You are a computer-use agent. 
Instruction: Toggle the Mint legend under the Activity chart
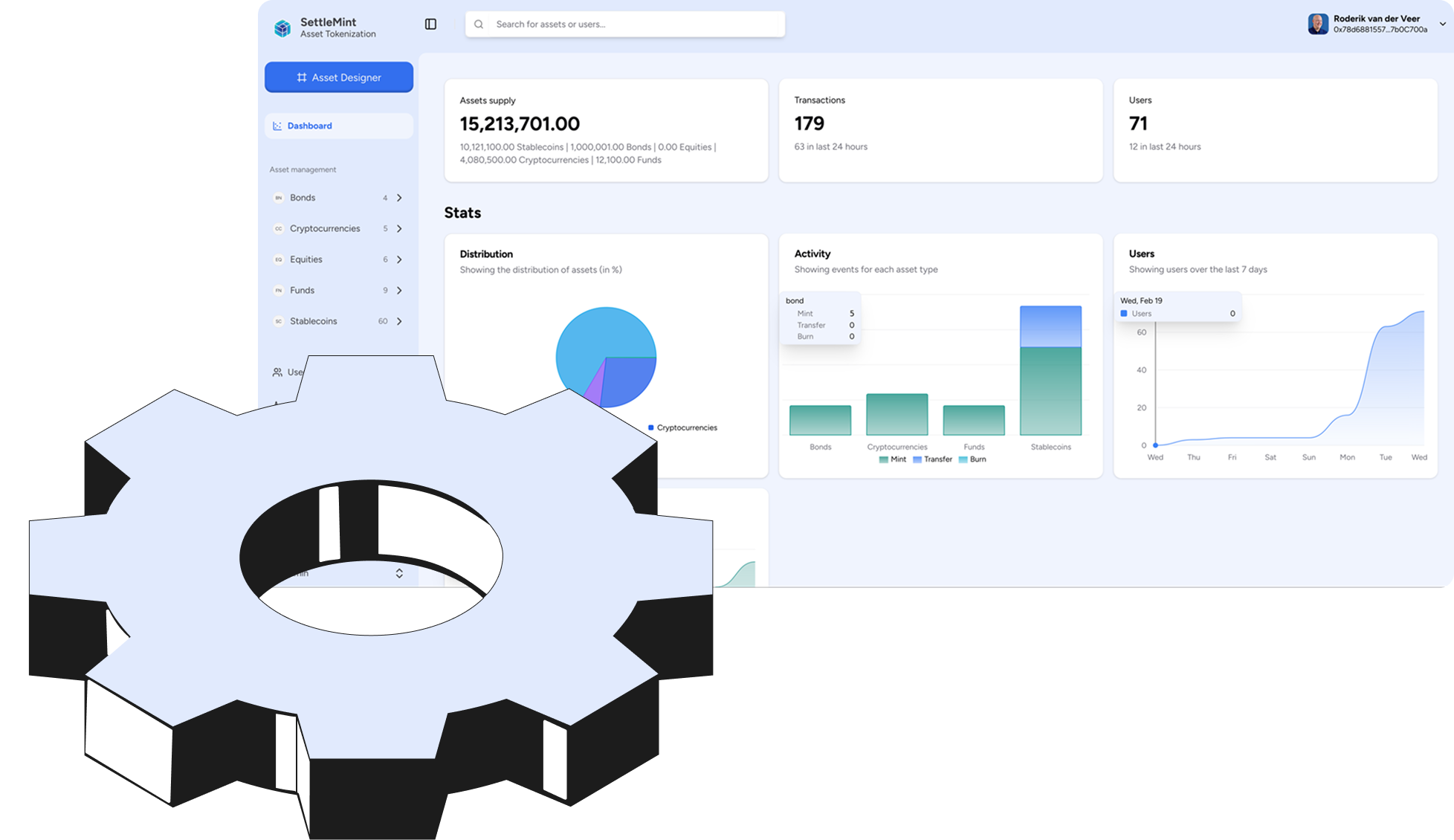(x=891, y=459)
